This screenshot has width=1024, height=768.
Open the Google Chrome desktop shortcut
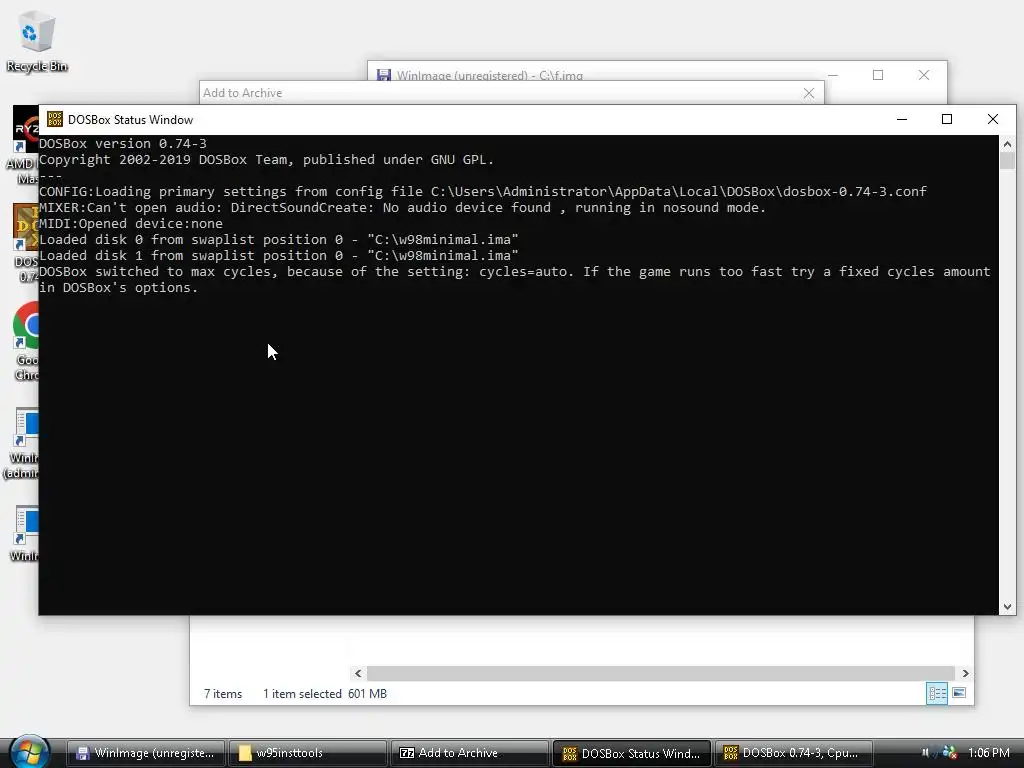(x=25, y=341)
